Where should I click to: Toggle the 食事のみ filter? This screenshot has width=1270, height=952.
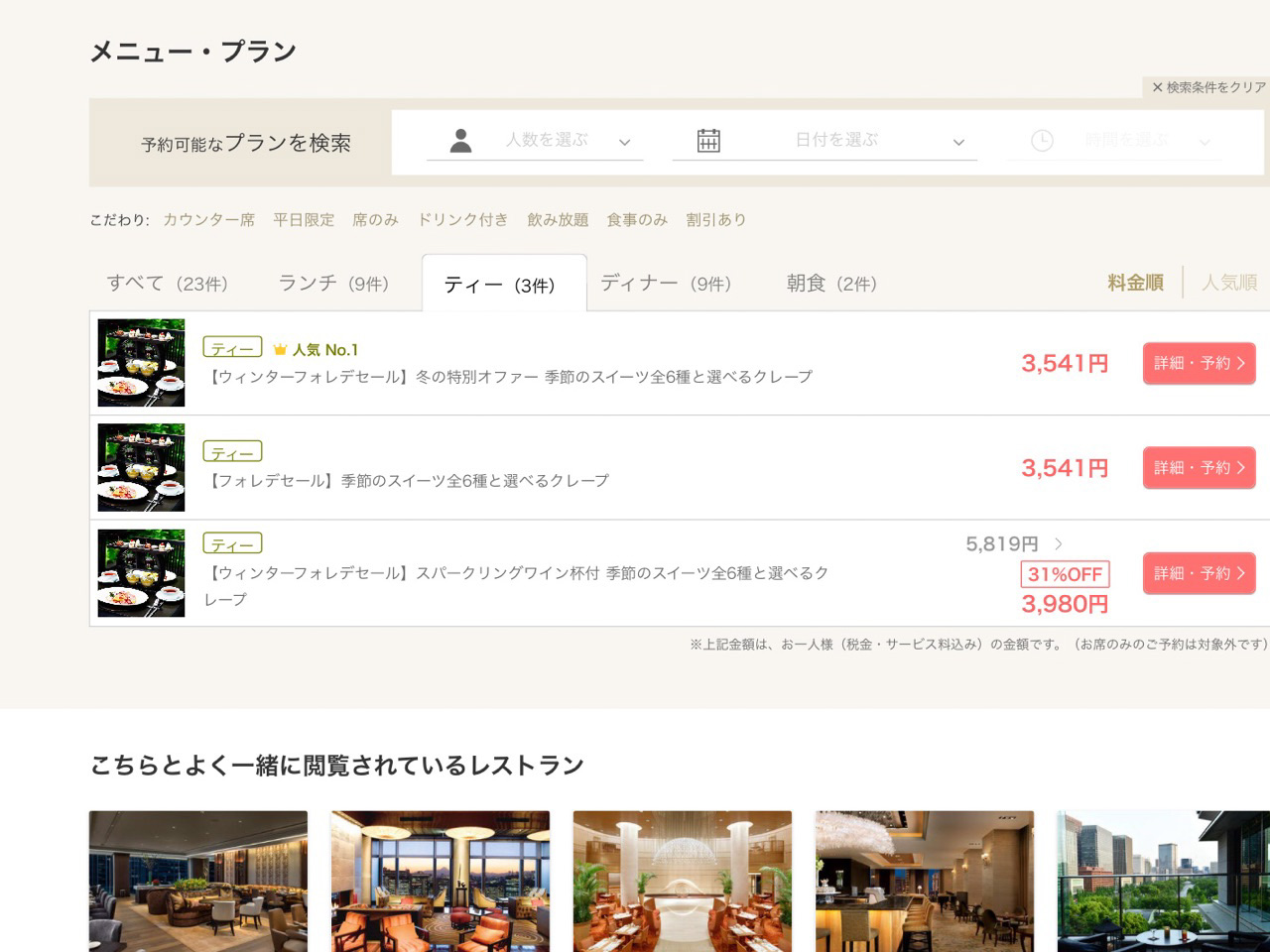637,219
